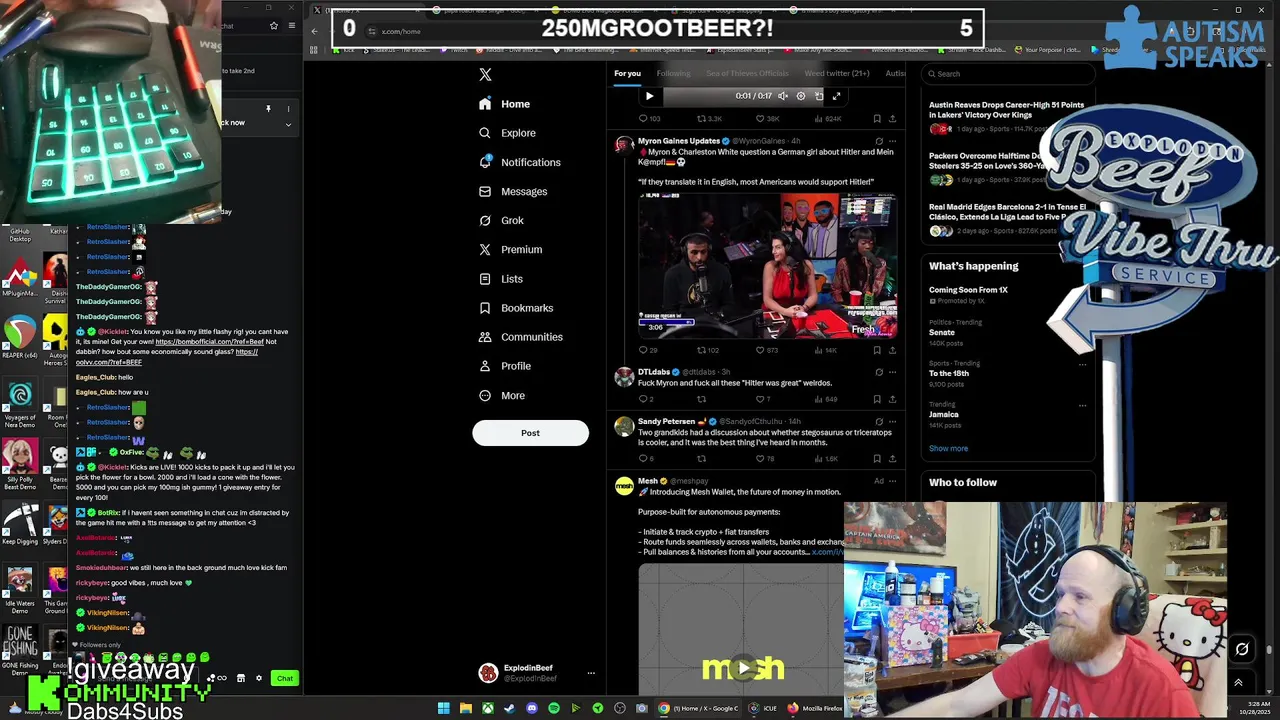Viewport: 1280px width, 720px height.
Task: Share the Sandy Petersen post
Action: 892,458
